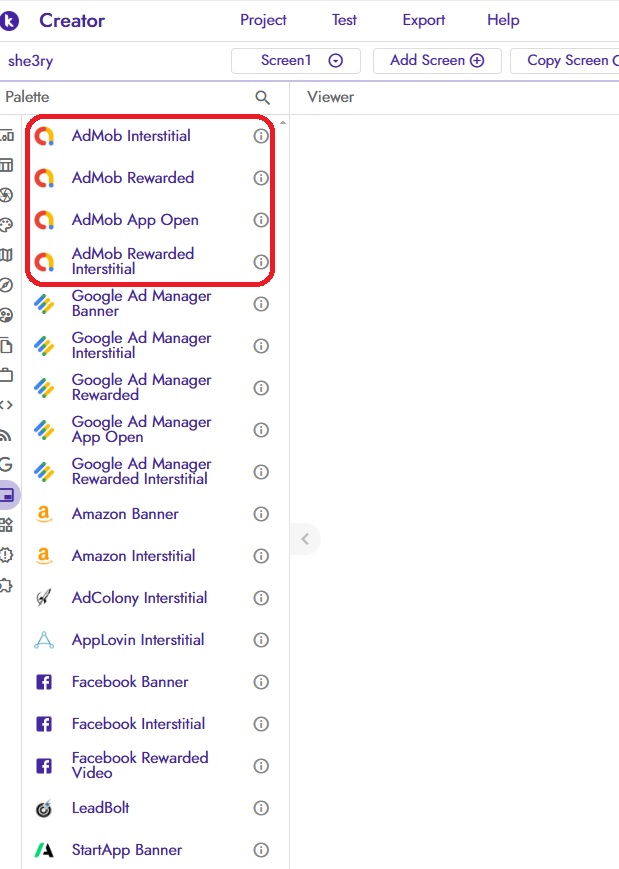Search the Palette with magnifier icon
Image resolution: width=619 pixels, height=869 pixels.
pos(263,98)
